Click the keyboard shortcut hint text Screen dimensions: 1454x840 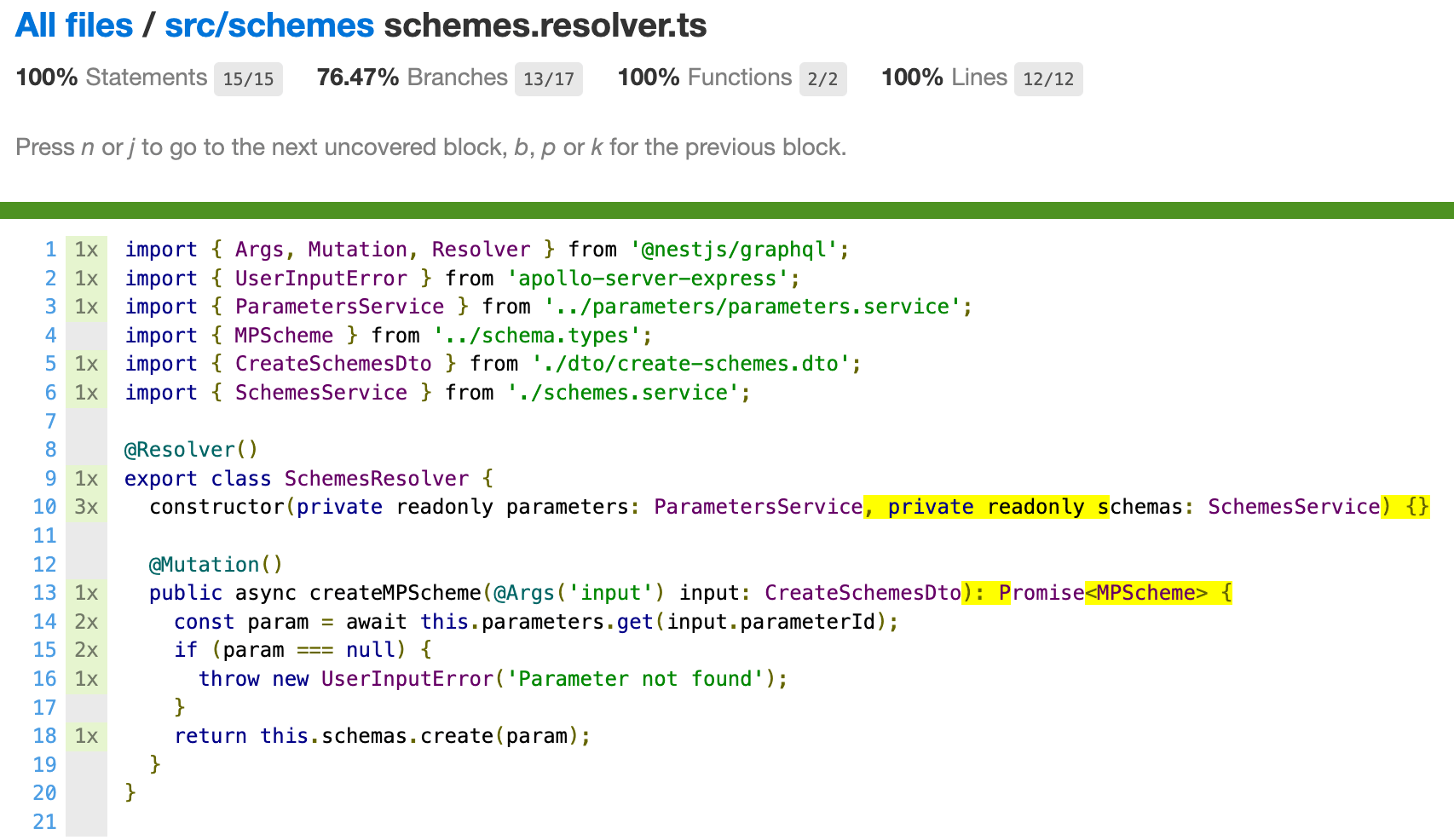coord(431,147)
